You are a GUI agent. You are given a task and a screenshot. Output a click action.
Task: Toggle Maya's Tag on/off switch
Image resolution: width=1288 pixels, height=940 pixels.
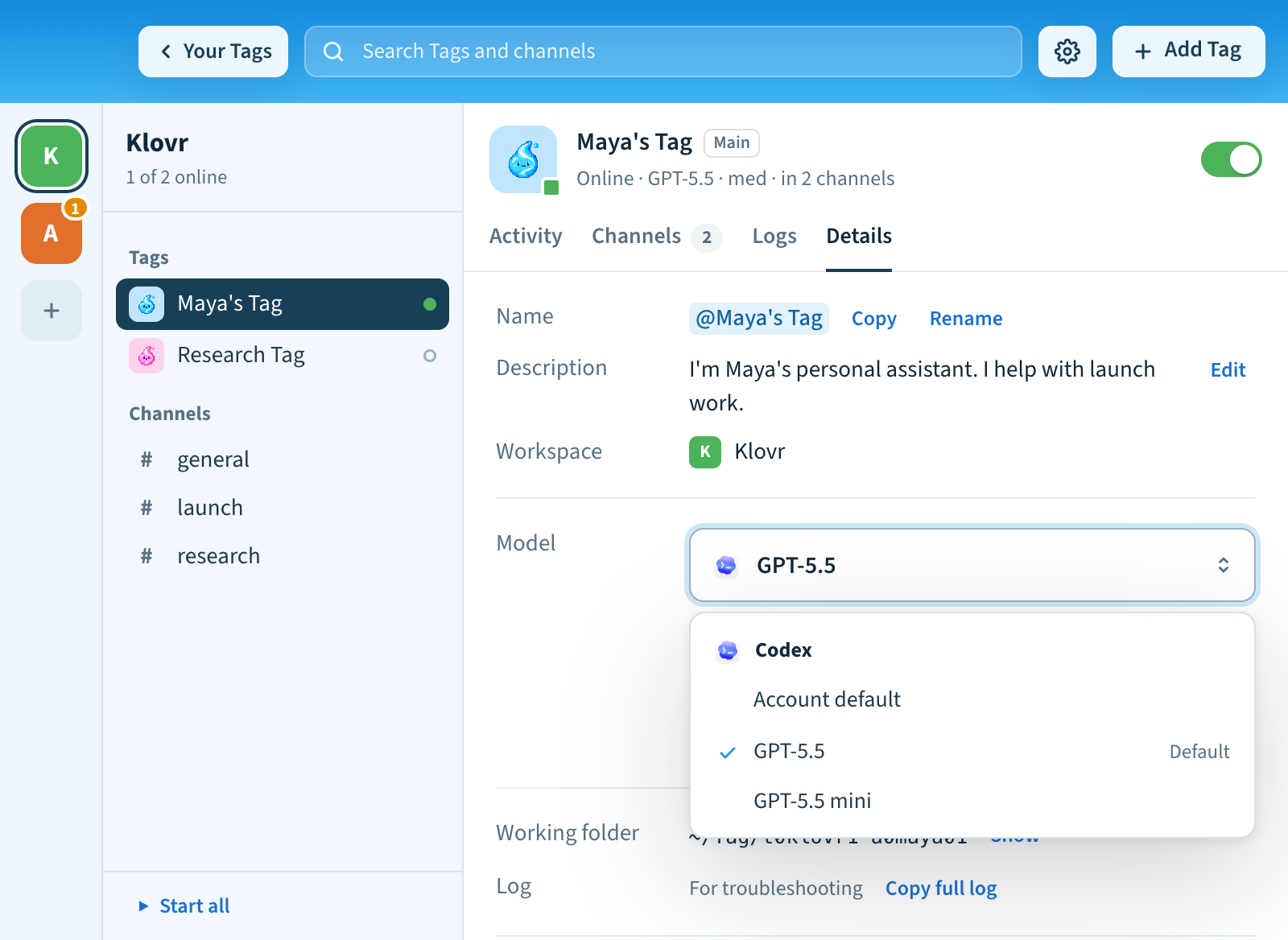pyautogui.click(x=1231, y=159)
